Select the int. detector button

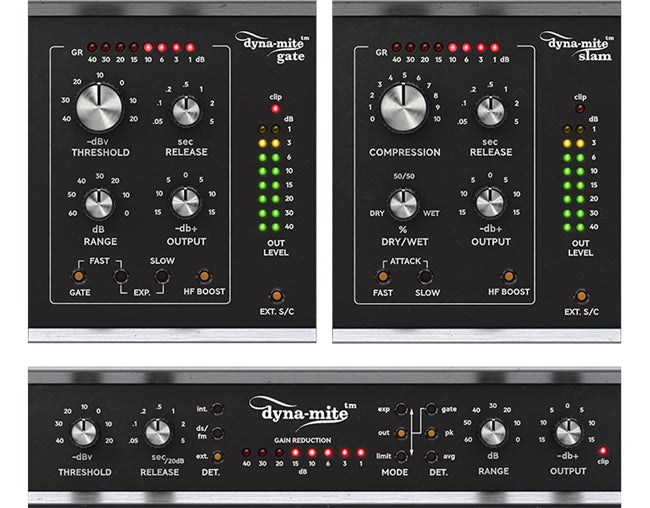point(217,409)
